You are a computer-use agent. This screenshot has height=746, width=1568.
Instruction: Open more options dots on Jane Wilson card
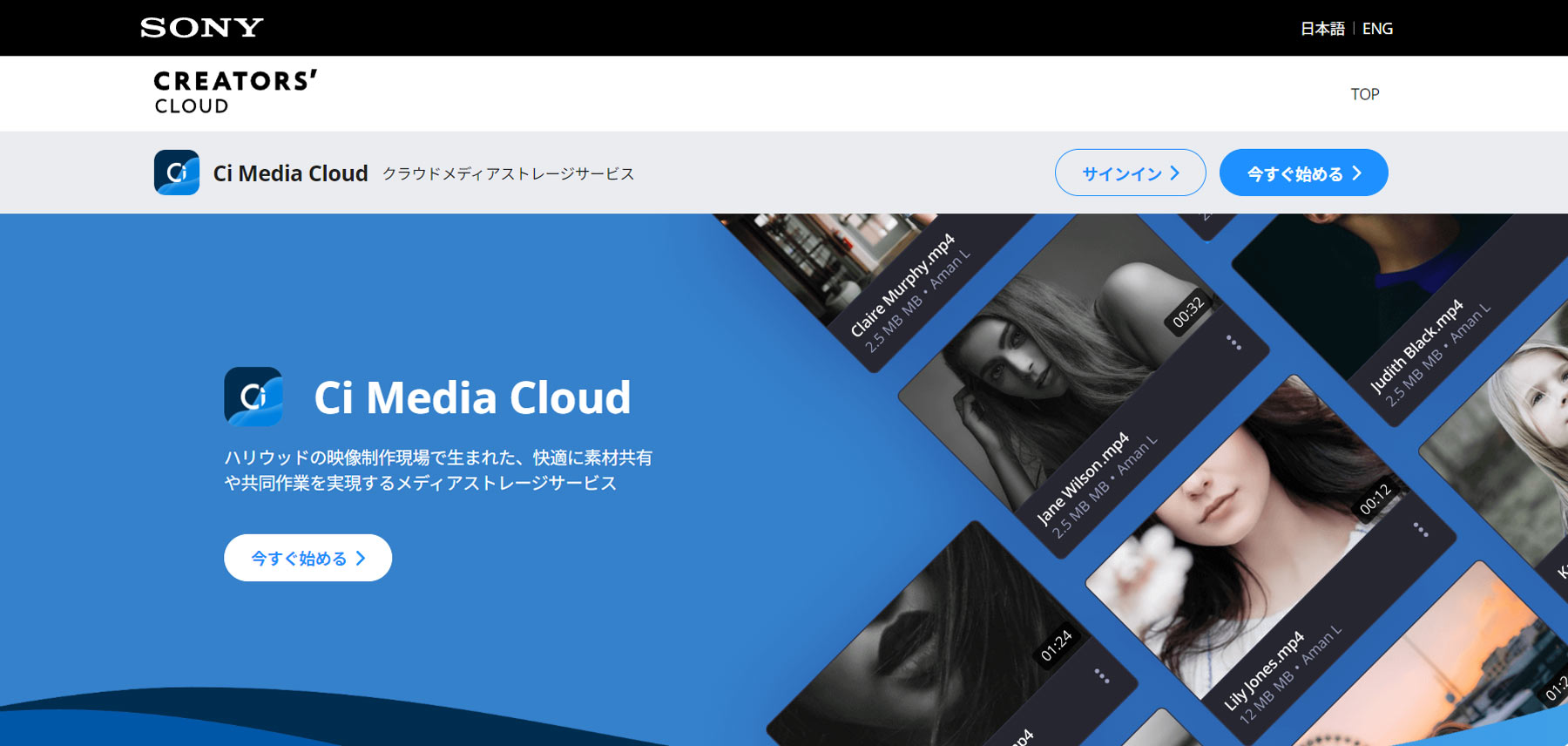click(1233, 342)
